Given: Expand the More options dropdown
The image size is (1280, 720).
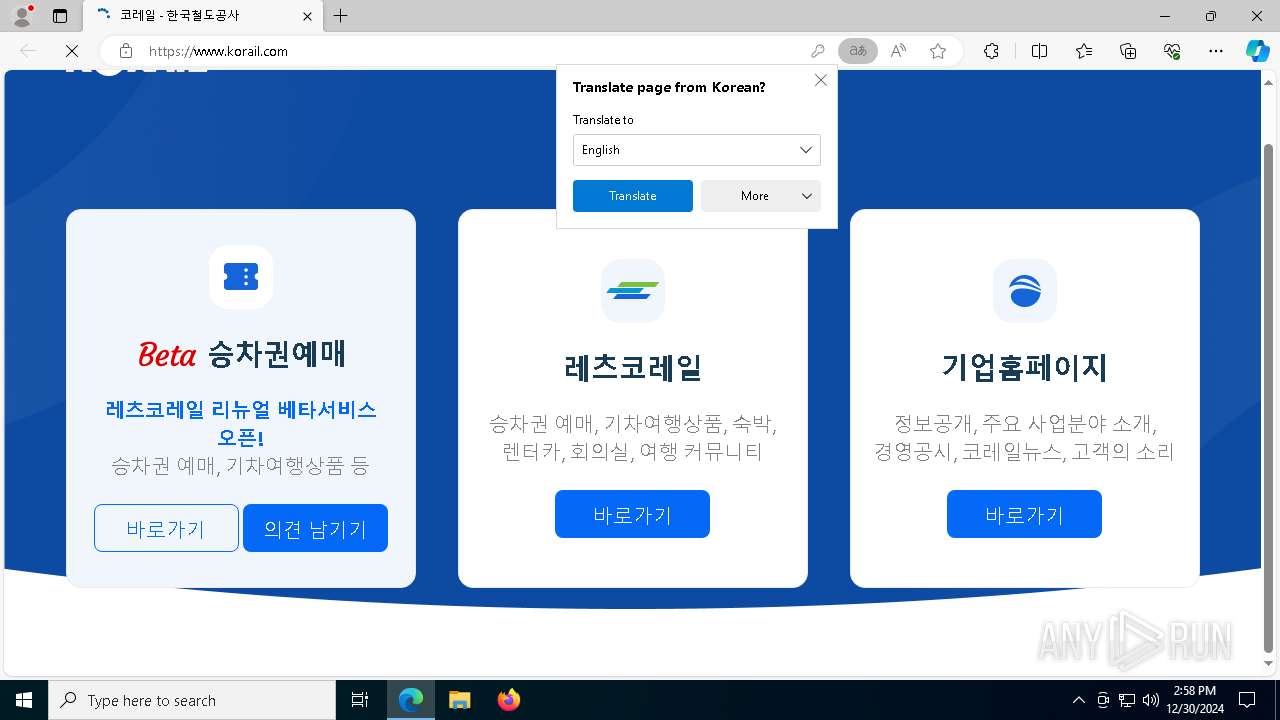Looking at the screenshot, I should pos(761,196).
